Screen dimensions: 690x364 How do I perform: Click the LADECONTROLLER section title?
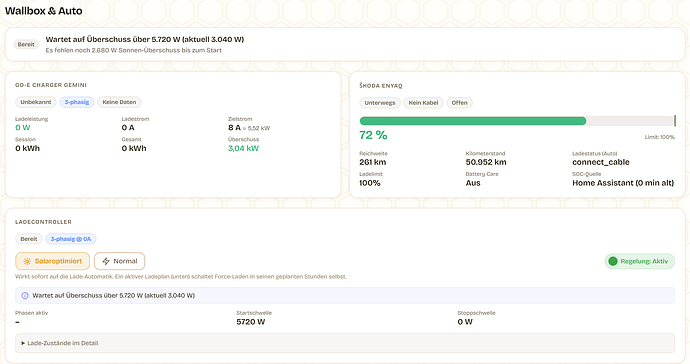(43, 222)
